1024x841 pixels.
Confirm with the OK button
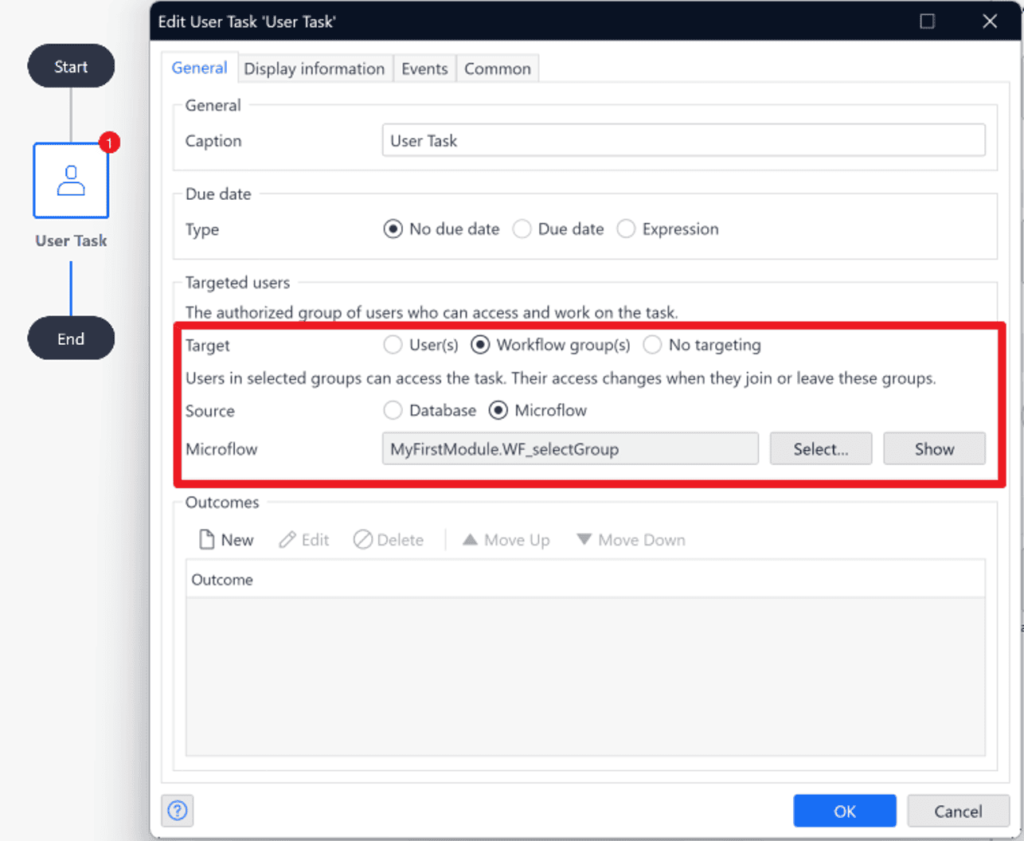click(x=844, y=811)
